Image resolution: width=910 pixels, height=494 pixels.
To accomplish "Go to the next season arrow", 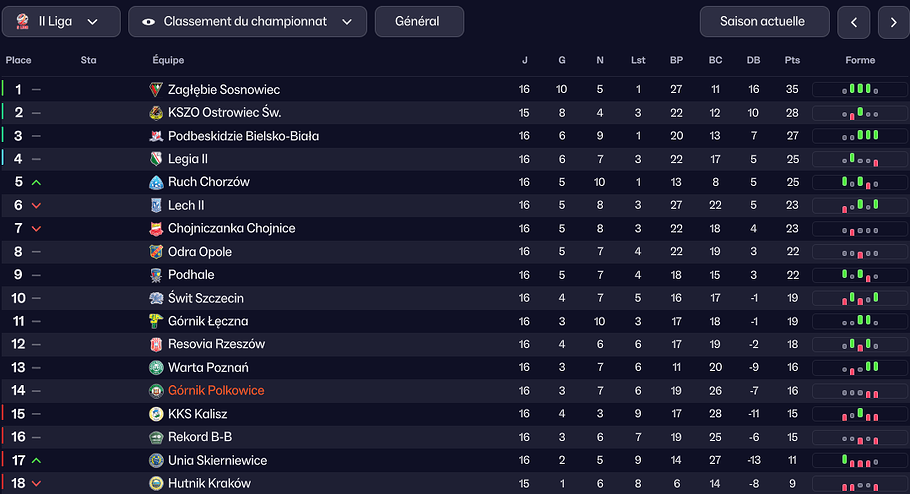I will tap(893, 21).
